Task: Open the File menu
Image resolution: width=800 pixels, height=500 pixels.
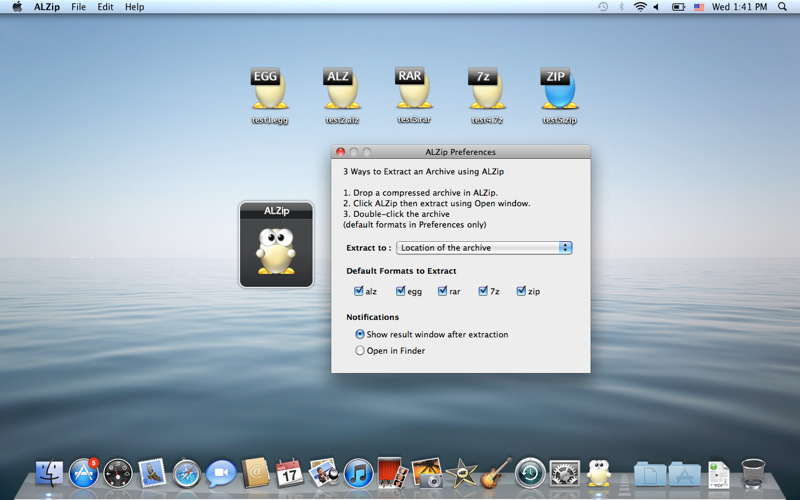Action: pos(78,7)
